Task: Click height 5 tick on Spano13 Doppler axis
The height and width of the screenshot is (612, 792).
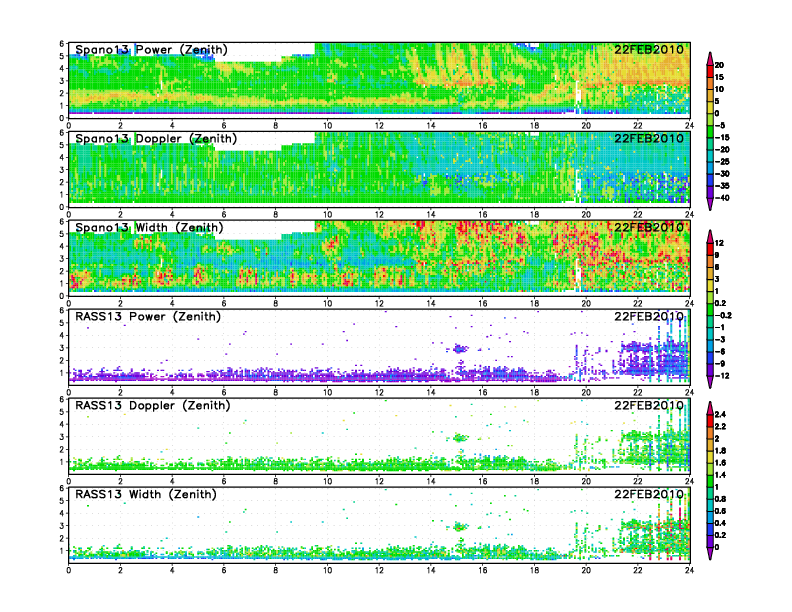Action: (x=62, y=145)
